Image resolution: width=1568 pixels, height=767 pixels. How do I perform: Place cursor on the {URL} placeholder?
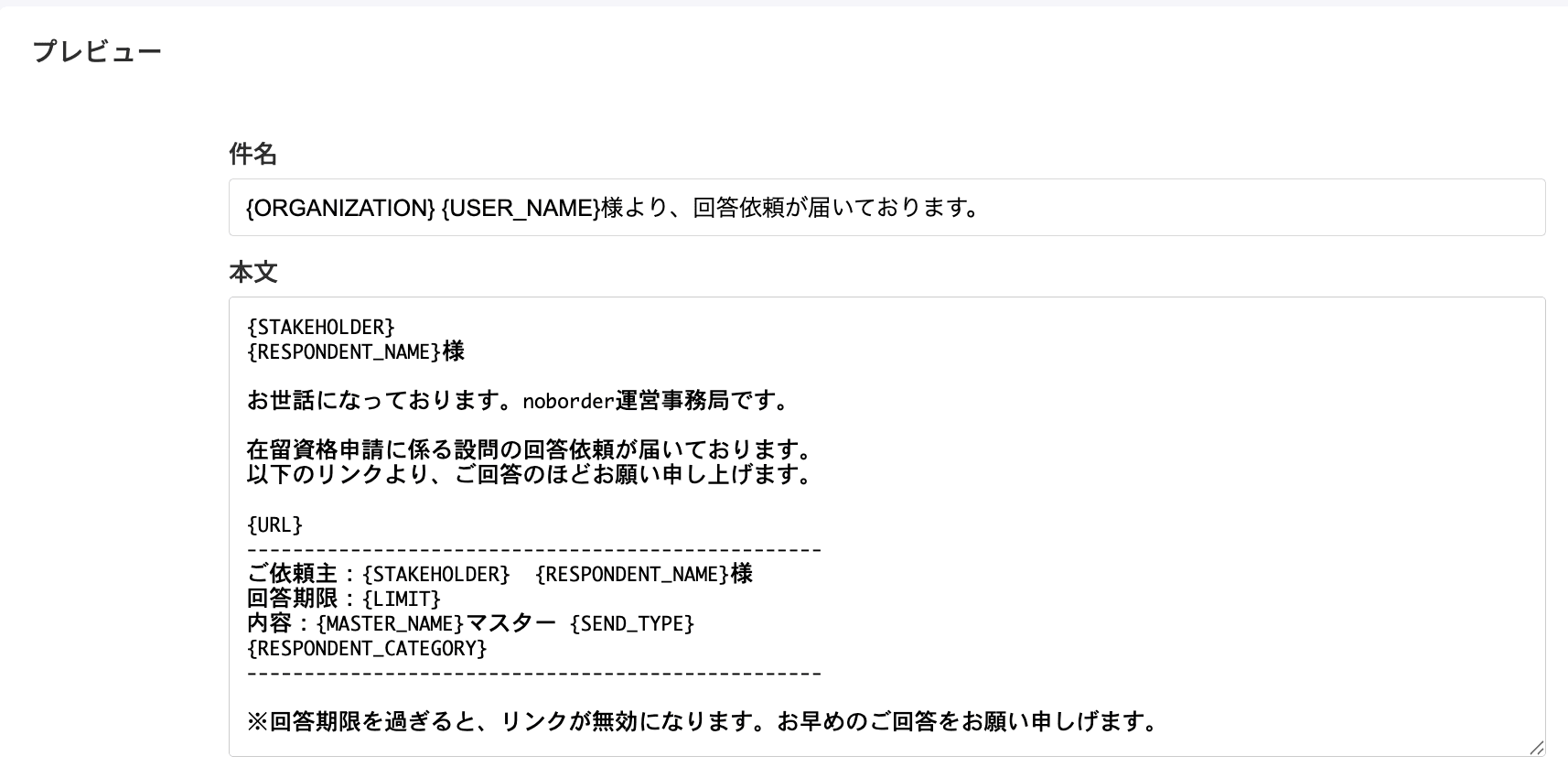click(x=274, y=525)
